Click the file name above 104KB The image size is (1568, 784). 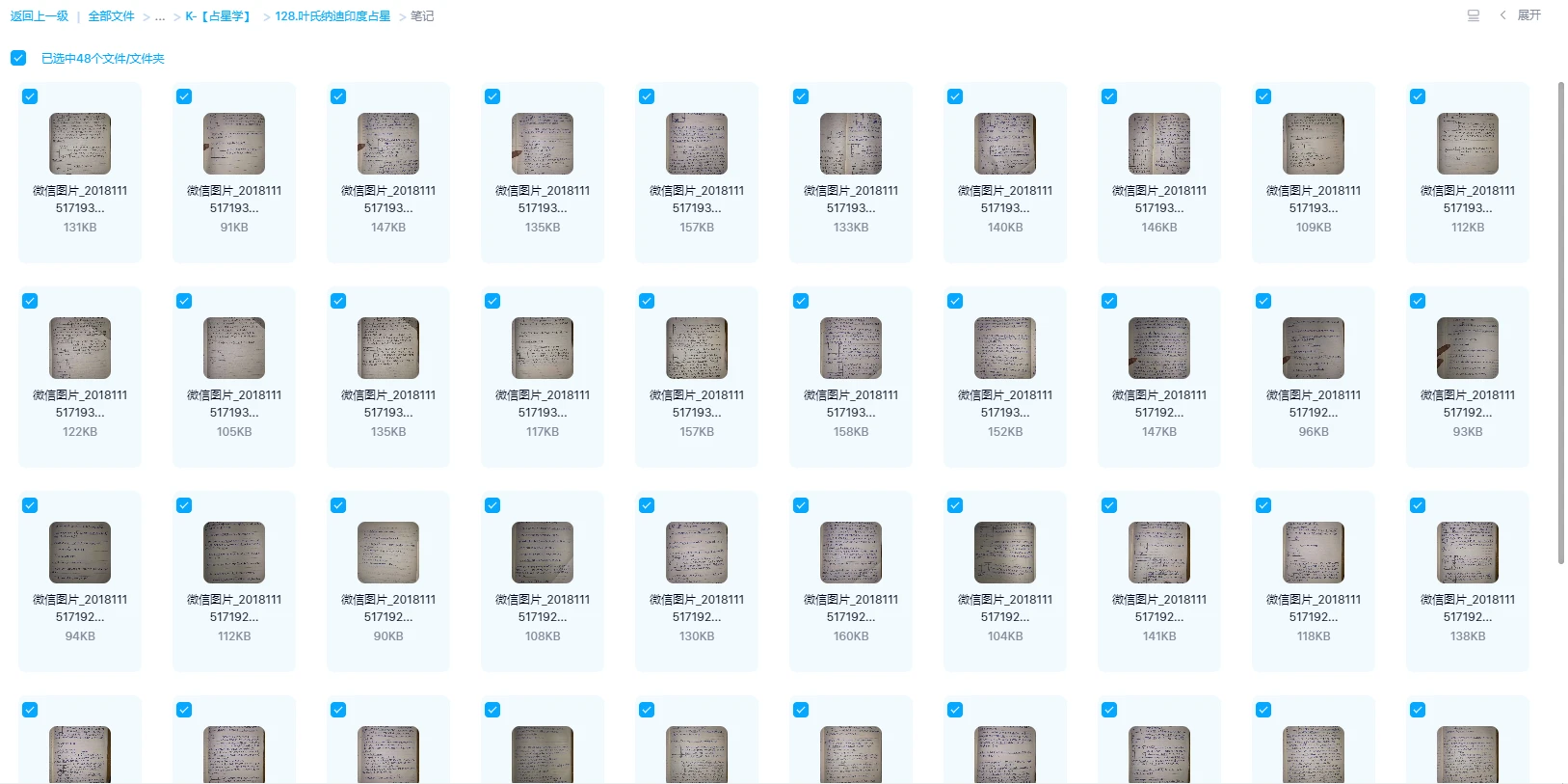coord(1005,608)
